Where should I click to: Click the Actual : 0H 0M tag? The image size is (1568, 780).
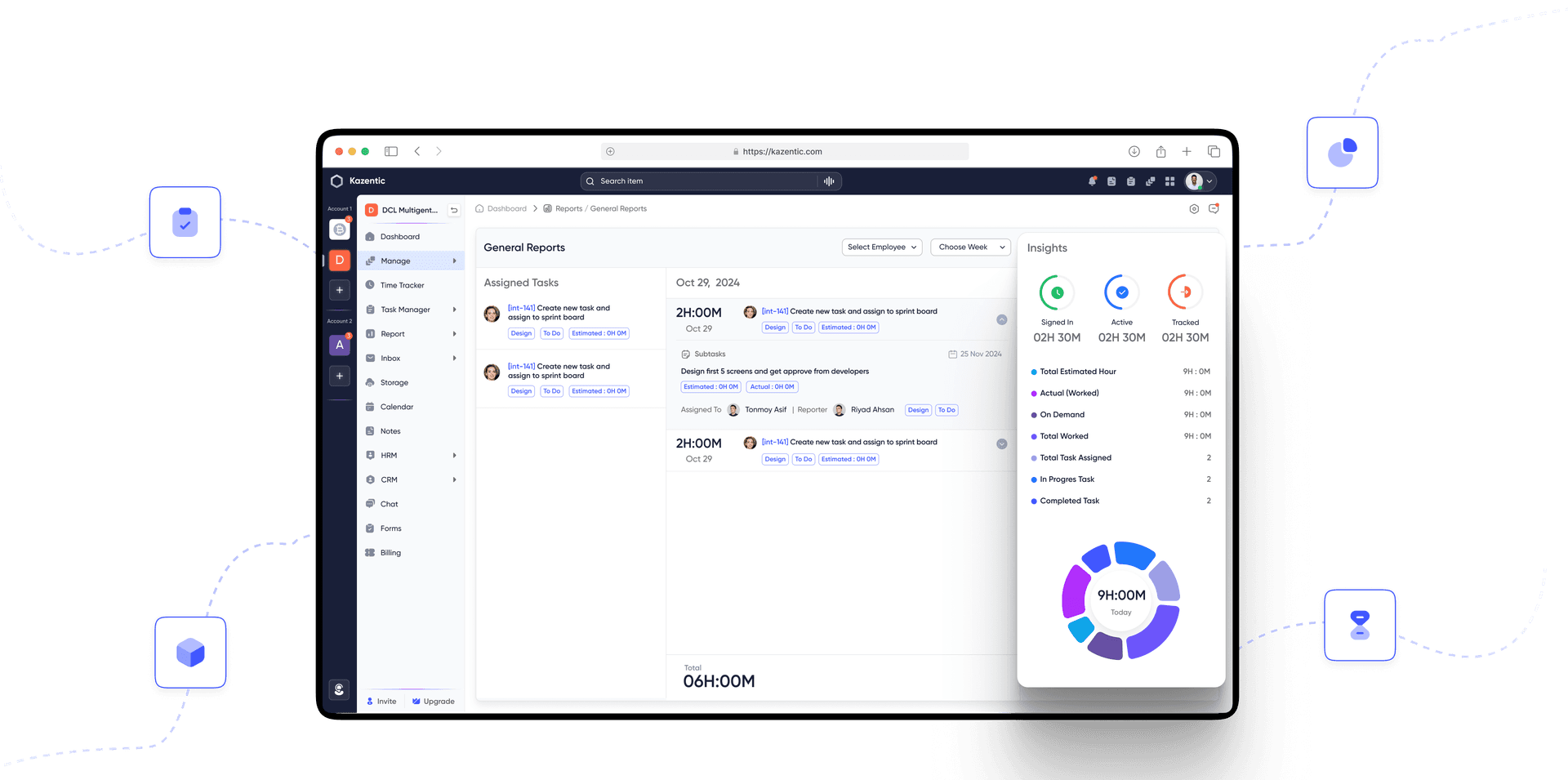773,387
